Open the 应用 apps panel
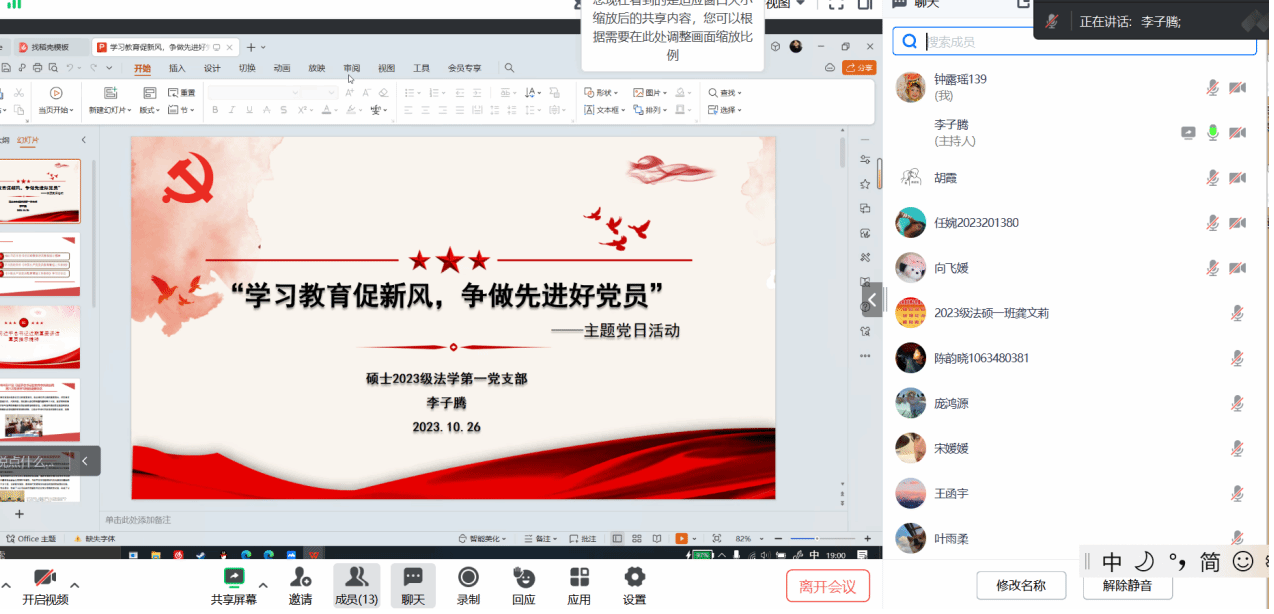 579,585
